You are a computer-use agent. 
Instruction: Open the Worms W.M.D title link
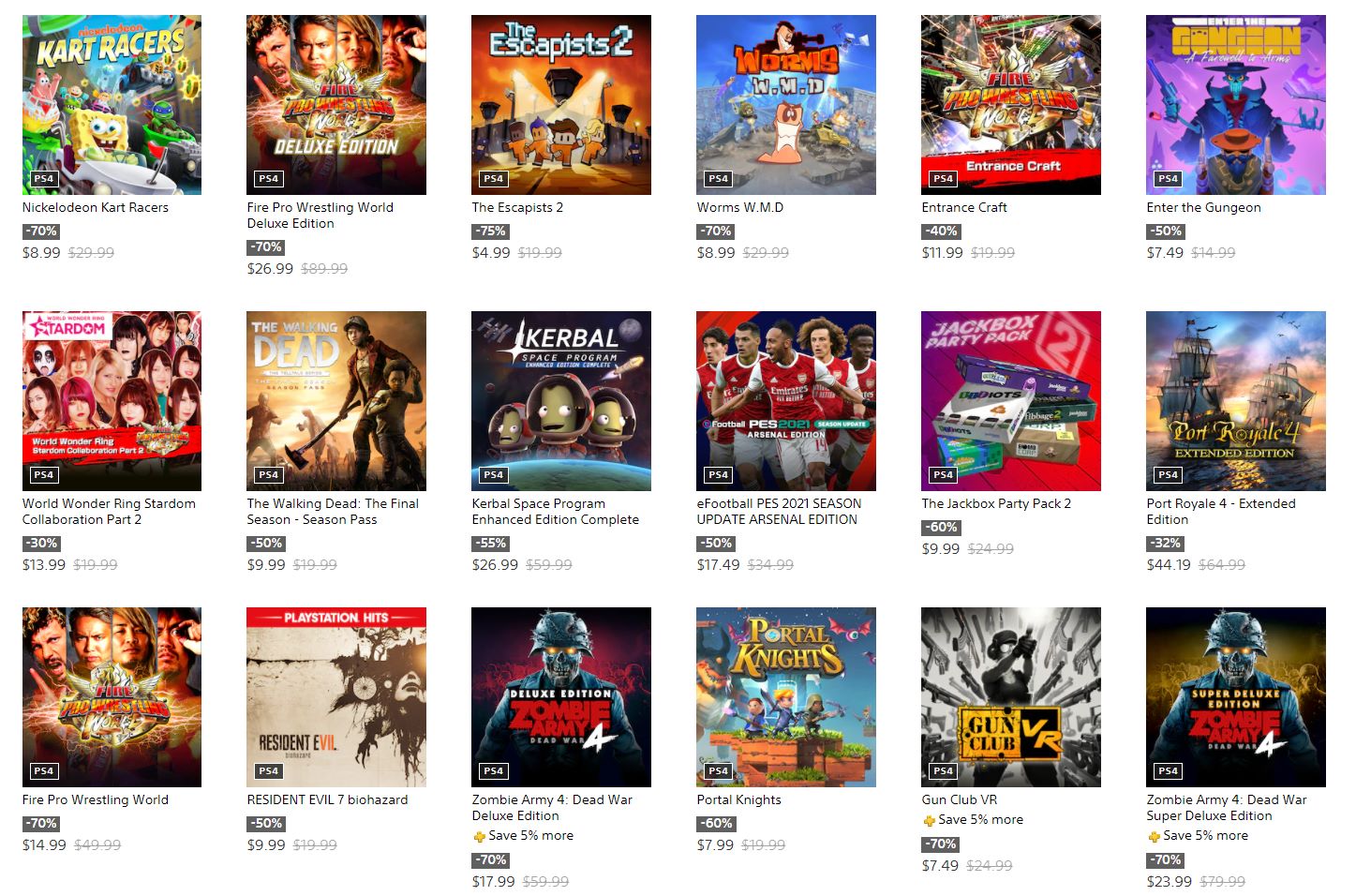pyautogui.click(x=740, y=207)
